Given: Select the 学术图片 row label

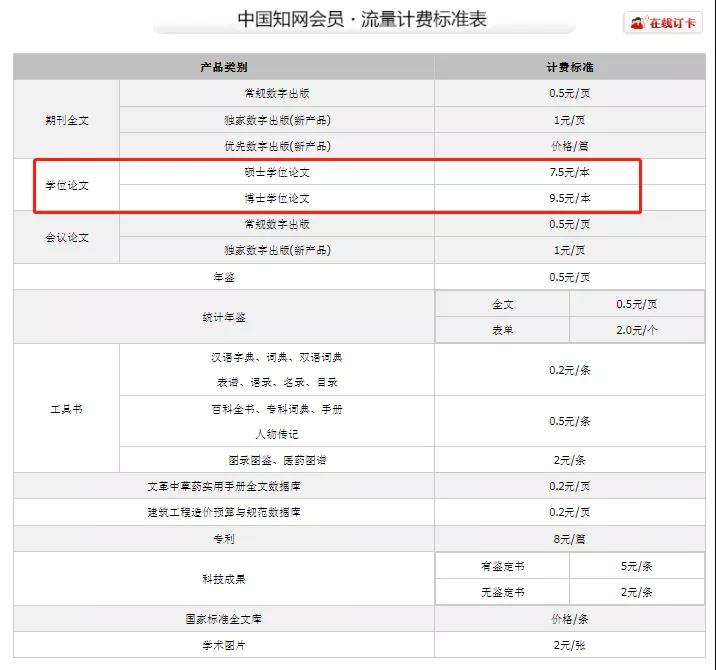Looking at the screenshot, I should pyautogui.click(x=224, y=645).
